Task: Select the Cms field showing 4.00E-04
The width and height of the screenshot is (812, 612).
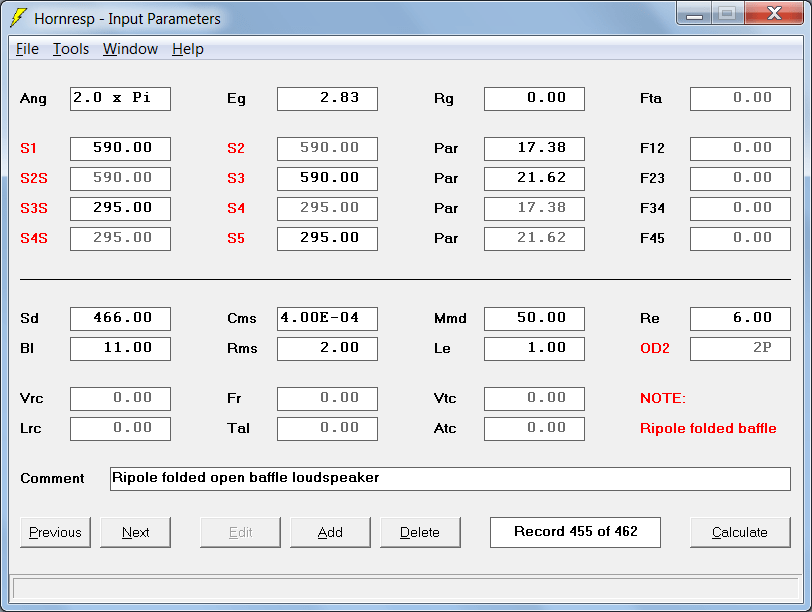Action: (x=327, y=319)
